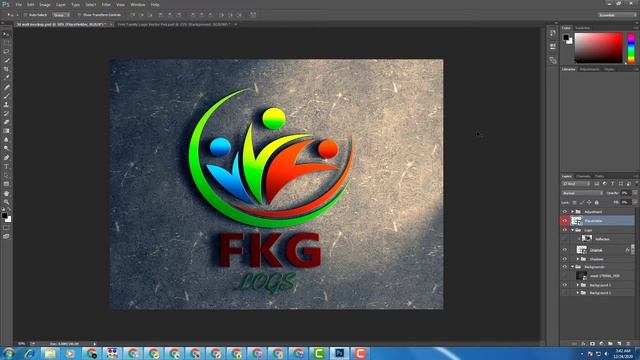Select the Gradient tool
640x360 pixels.
[x=6, y=131]
